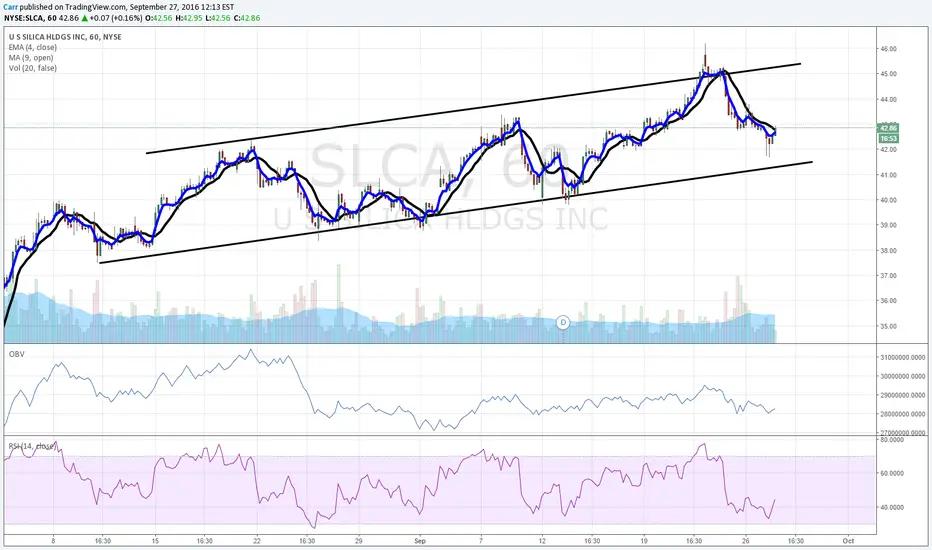Click 41.00 on the price axis
The height and width of the screenshot is (550, 932).
[x=889, y=175]
